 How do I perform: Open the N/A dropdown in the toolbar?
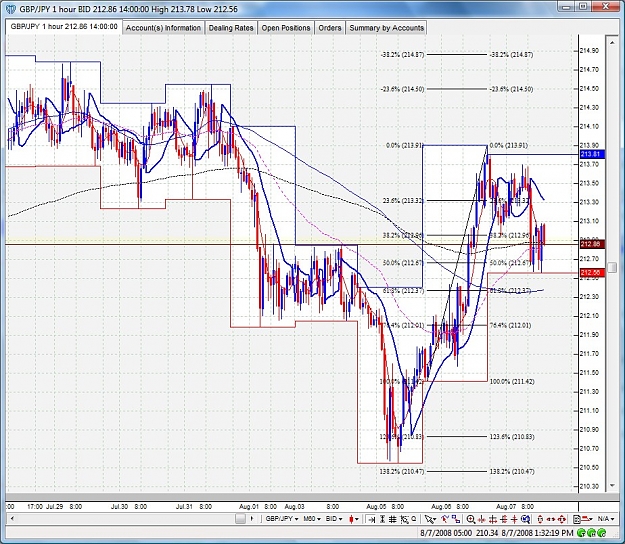(x=606, y=519)
